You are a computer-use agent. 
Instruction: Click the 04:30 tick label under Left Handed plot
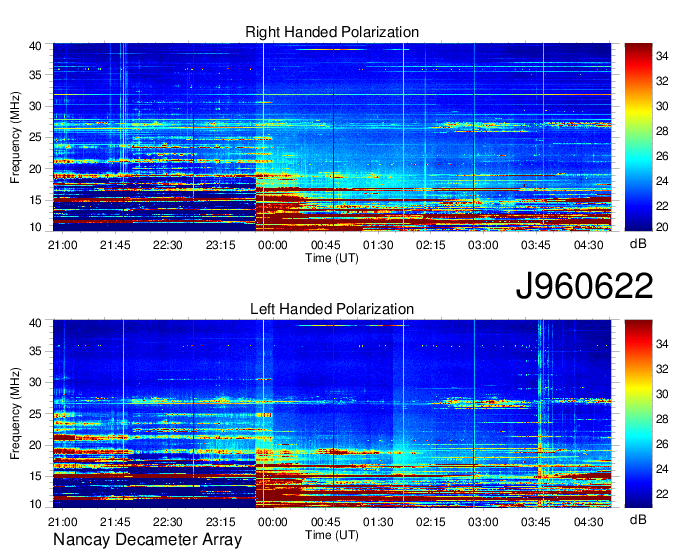(588, 522)
